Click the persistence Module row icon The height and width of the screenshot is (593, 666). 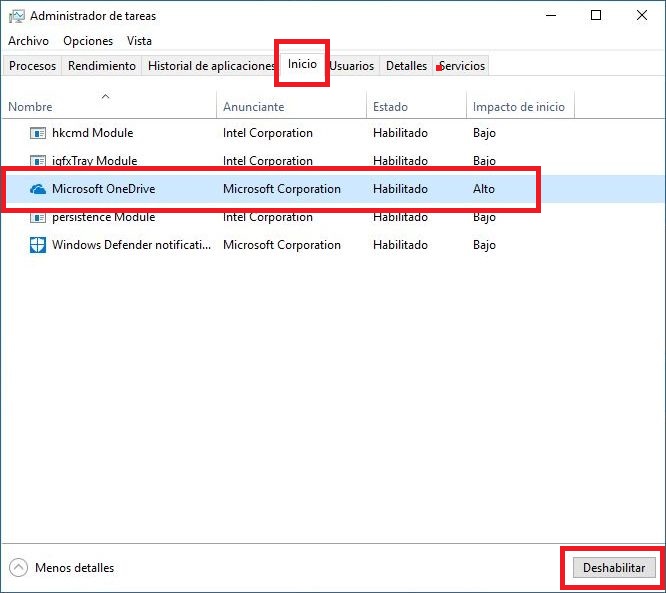point(38,217)
